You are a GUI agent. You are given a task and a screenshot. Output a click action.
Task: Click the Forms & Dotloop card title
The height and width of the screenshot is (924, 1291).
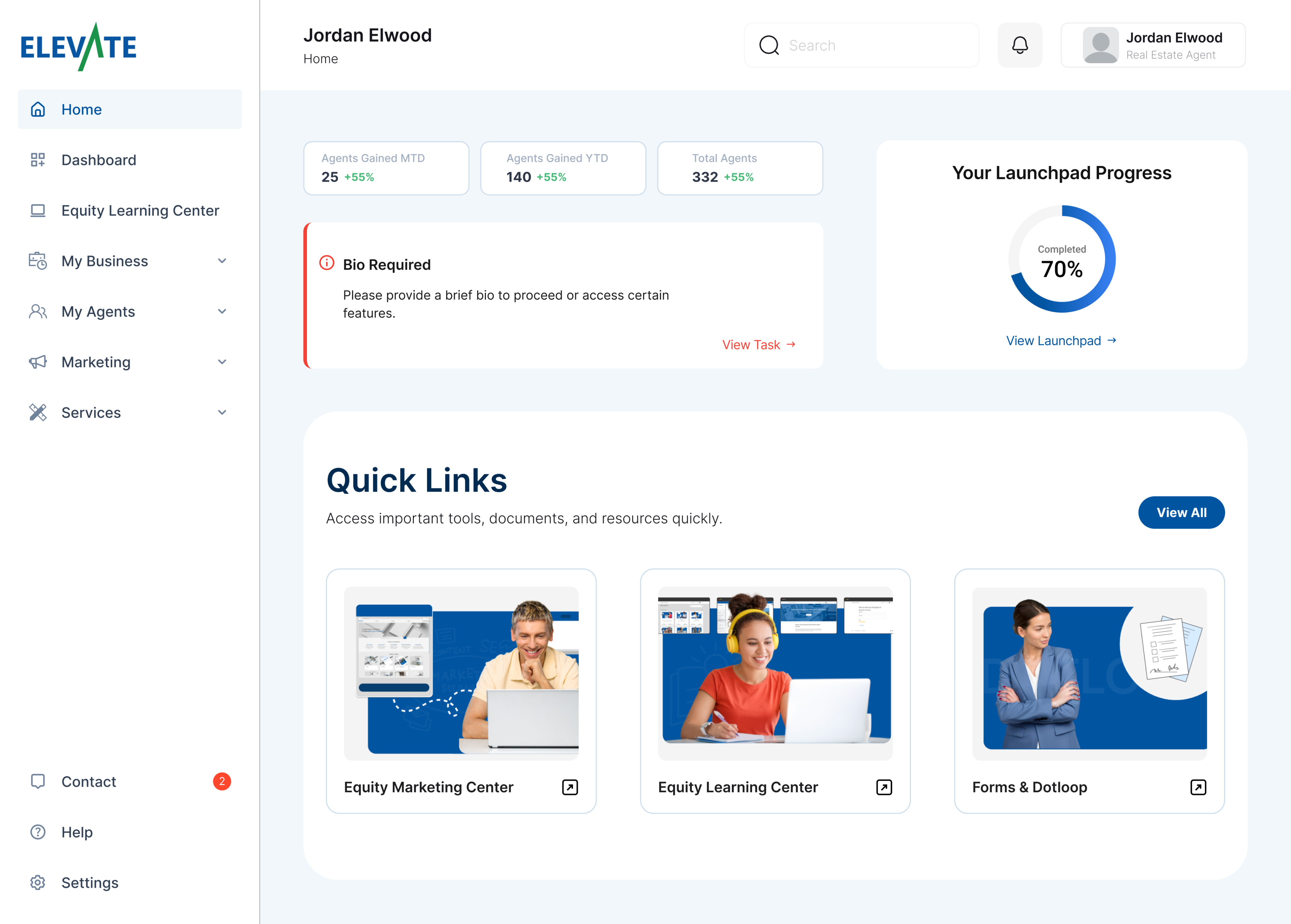1029,787
